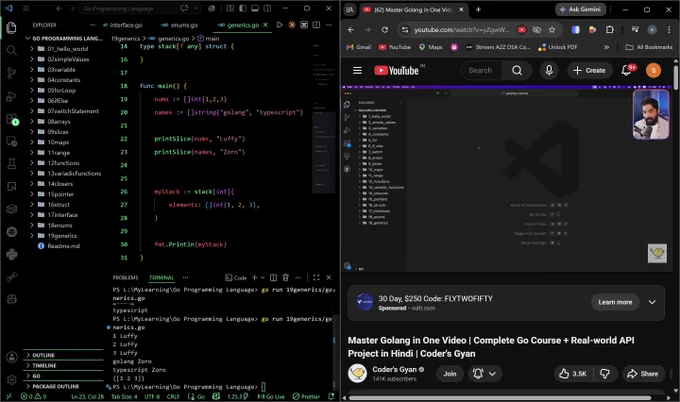The image size is (680, 402).
Task: Expand the 19generics folder
Action: (x=62, y=236)
